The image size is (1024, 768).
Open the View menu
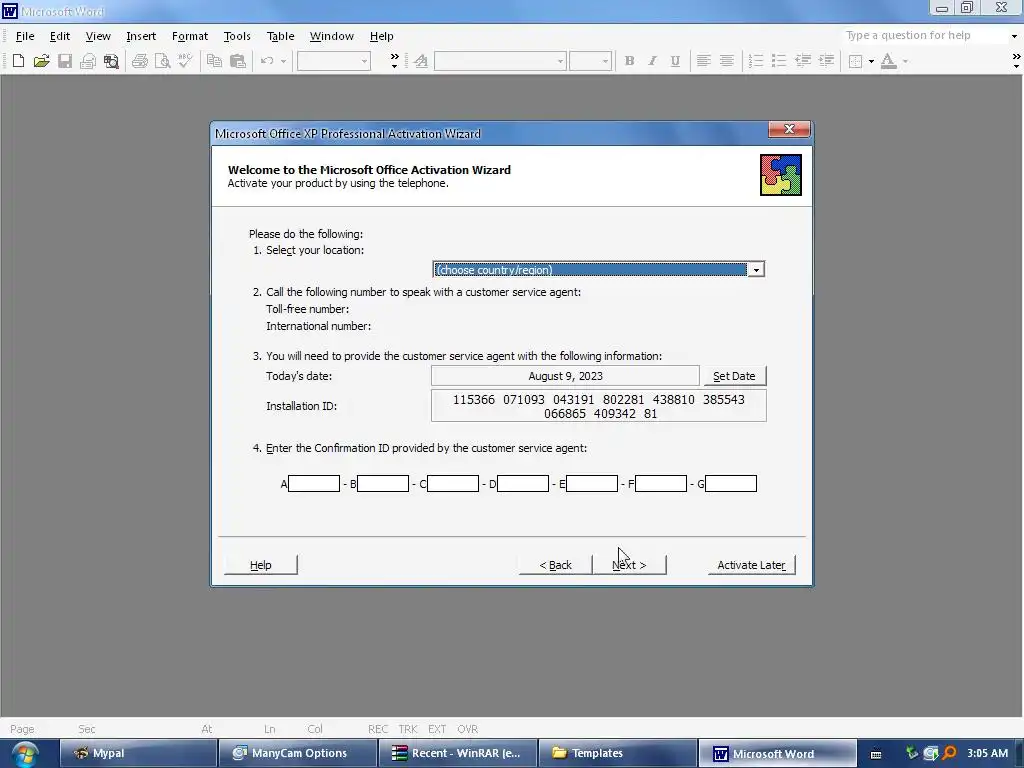tap(98, 36)
